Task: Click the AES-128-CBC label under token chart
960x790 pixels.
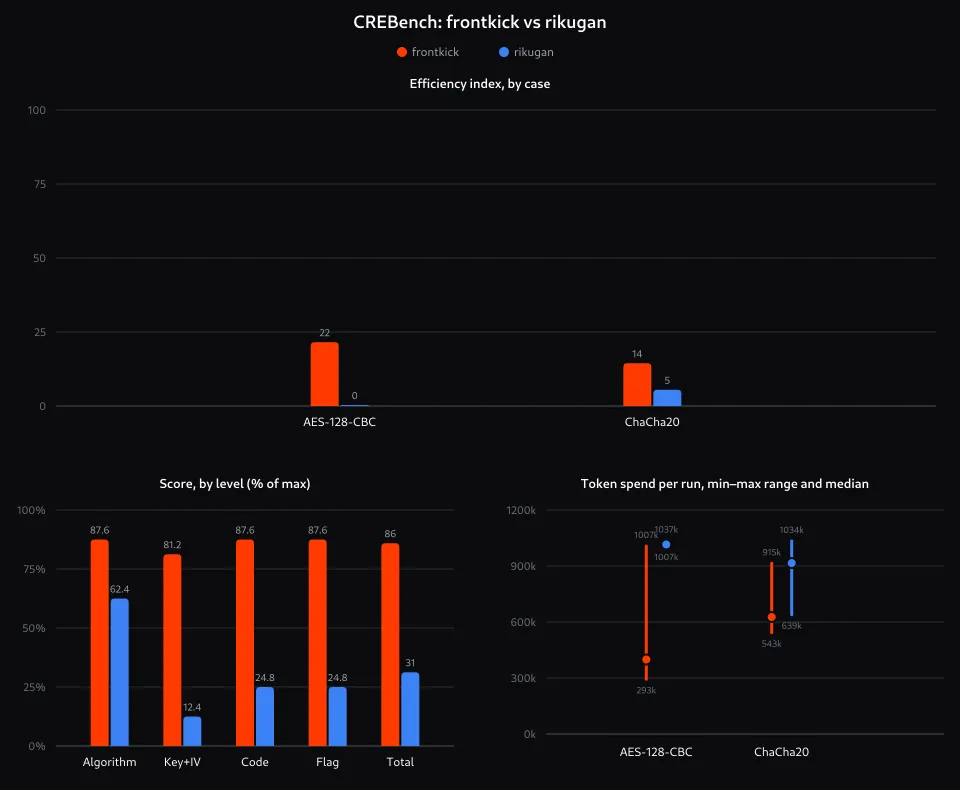Action: point(656,752)
